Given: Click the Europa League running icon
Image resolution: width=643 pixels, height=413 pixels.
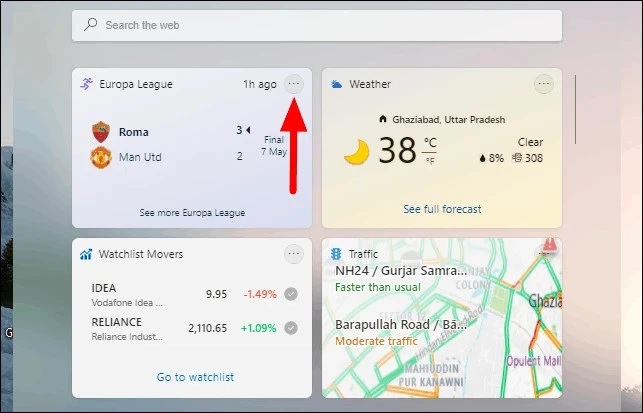Looking at the screenshot, I should pyautogui.click(x=86, y=84).
